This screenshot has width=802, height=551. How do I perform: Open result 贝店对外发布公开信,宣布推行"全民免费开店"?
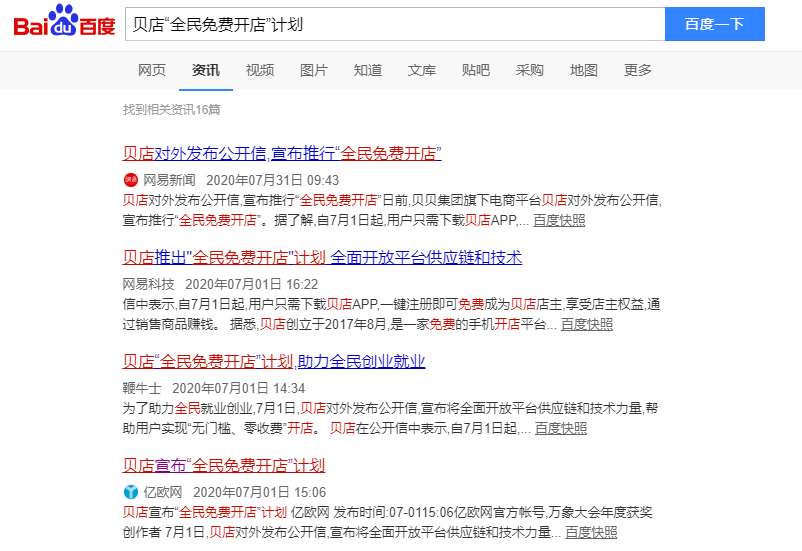click(x=282, y=153)
